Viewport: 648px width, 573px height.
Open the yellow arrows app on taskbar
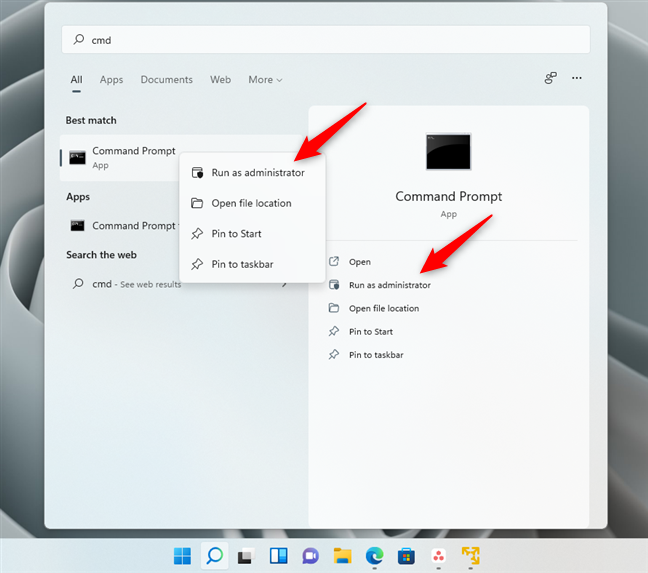(x=470, y=556)
